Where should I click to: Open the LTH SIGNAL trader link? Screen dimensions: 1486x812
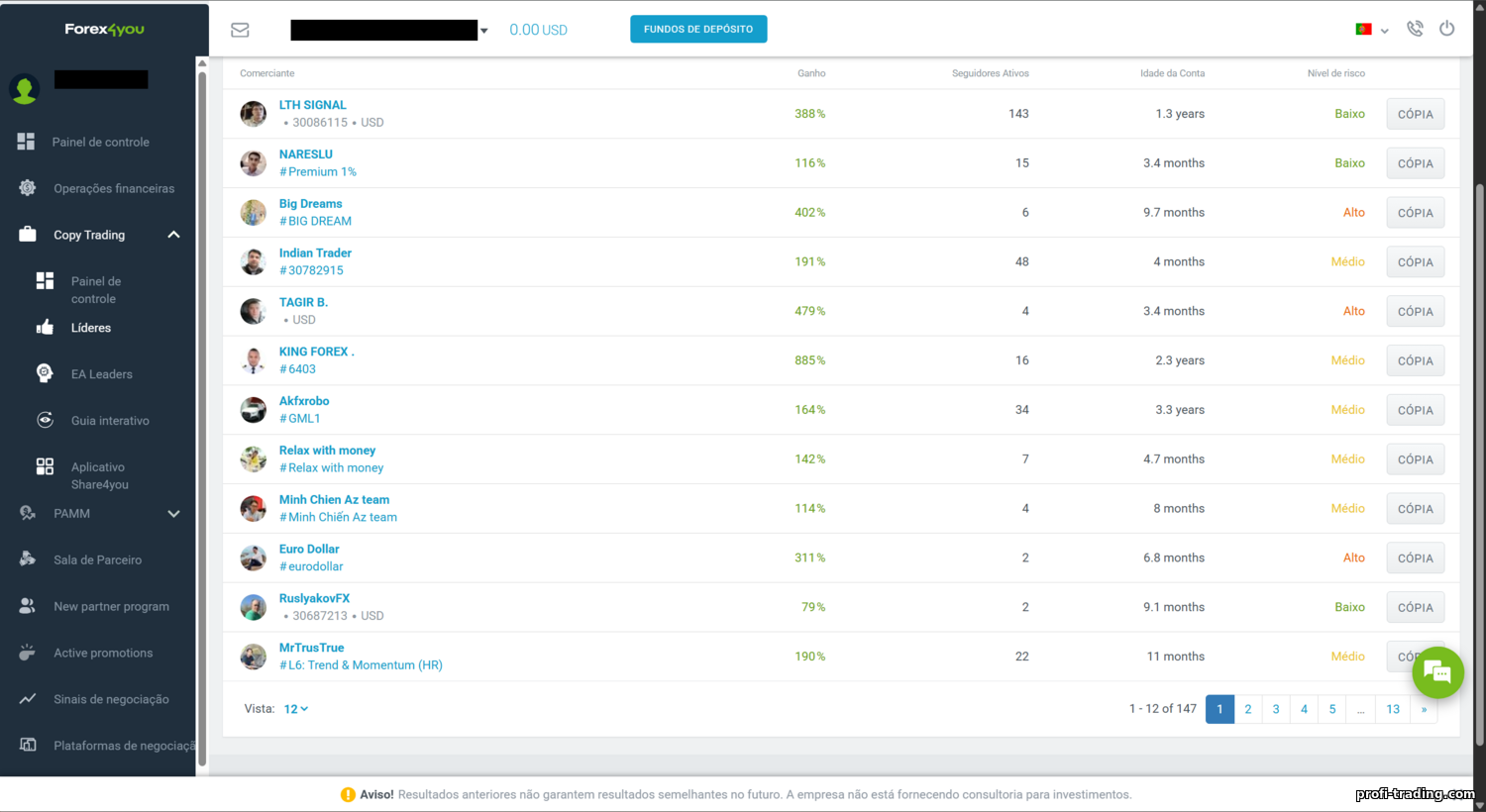coord(312,105)
